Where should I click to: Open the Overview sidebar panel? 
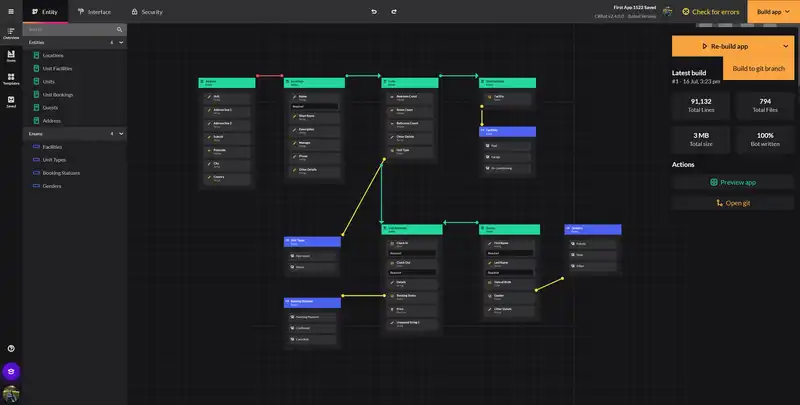(11, 33)
